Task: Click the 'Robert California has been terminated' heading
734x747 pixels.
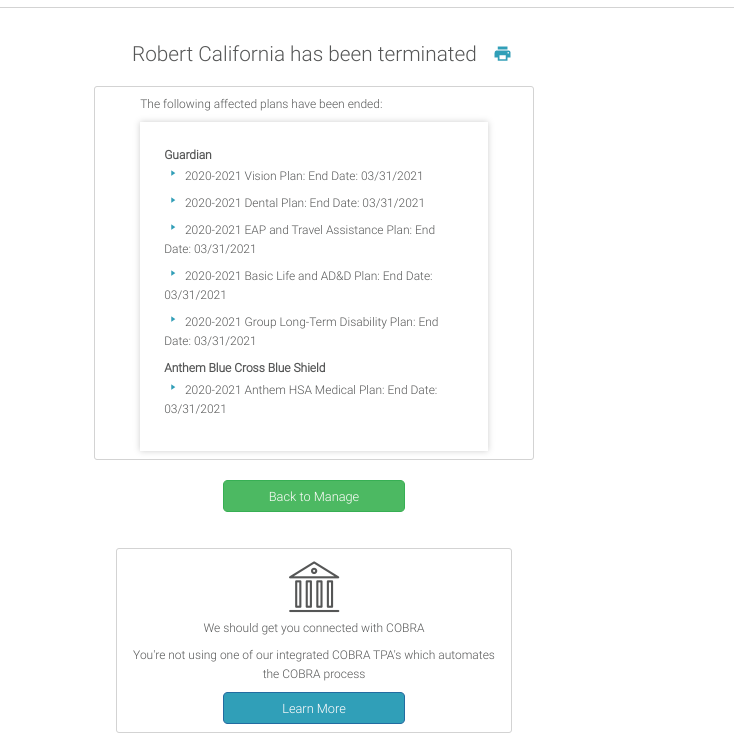Action: (304, 54)
